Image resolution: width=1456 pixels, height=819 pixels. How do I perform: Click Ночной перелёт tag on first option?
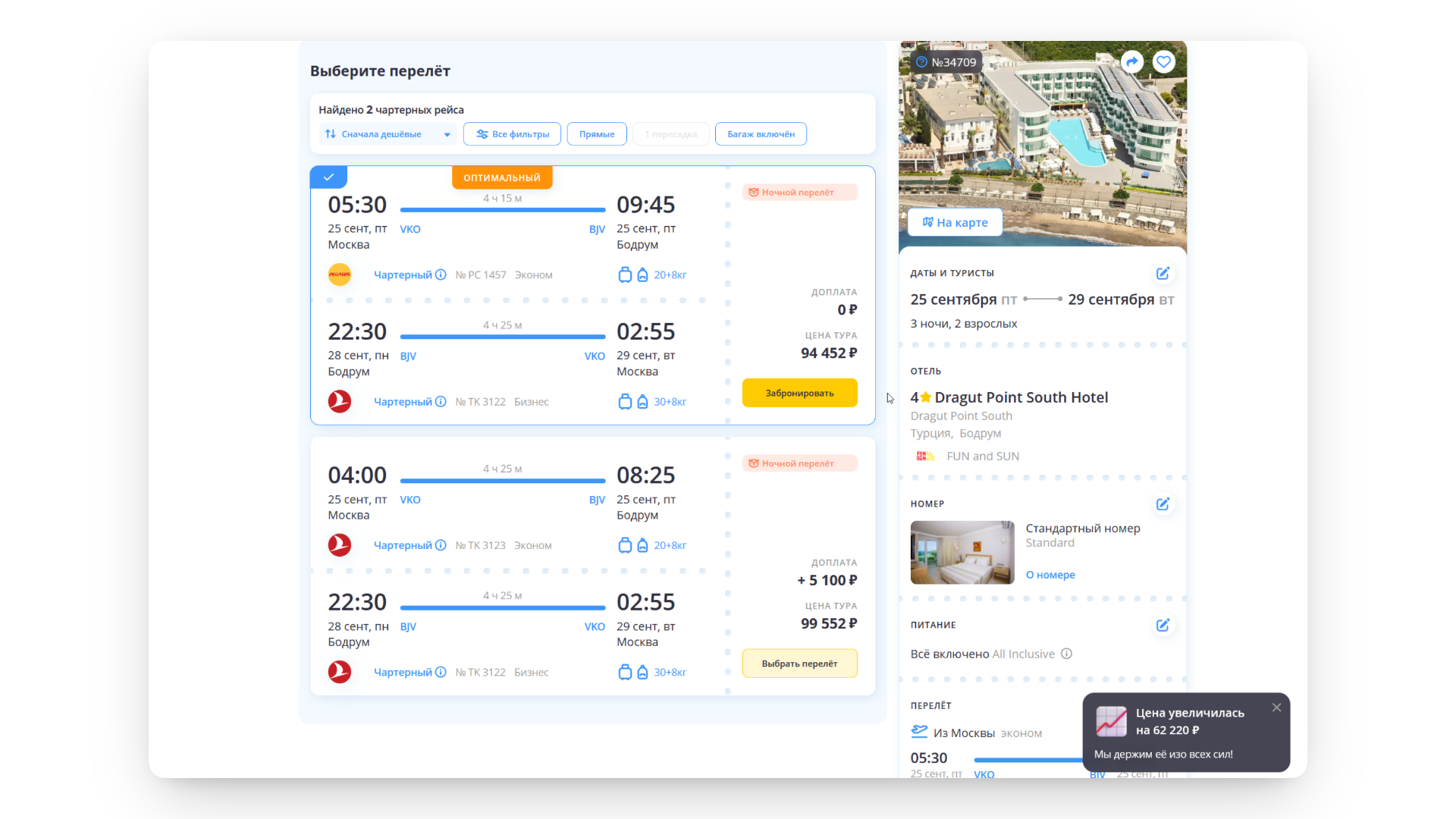pyautogui.click(x=799, y=193)
